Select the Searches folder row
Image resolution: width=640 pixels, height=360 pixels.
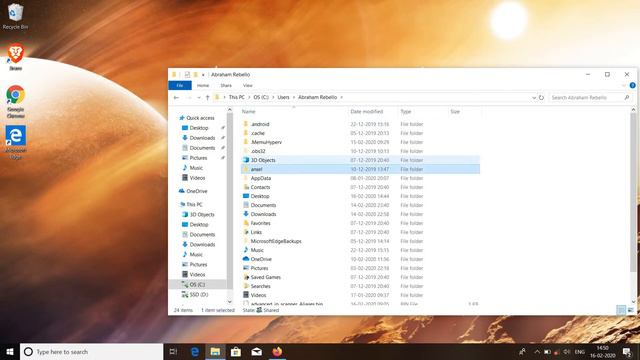point(360,286)
